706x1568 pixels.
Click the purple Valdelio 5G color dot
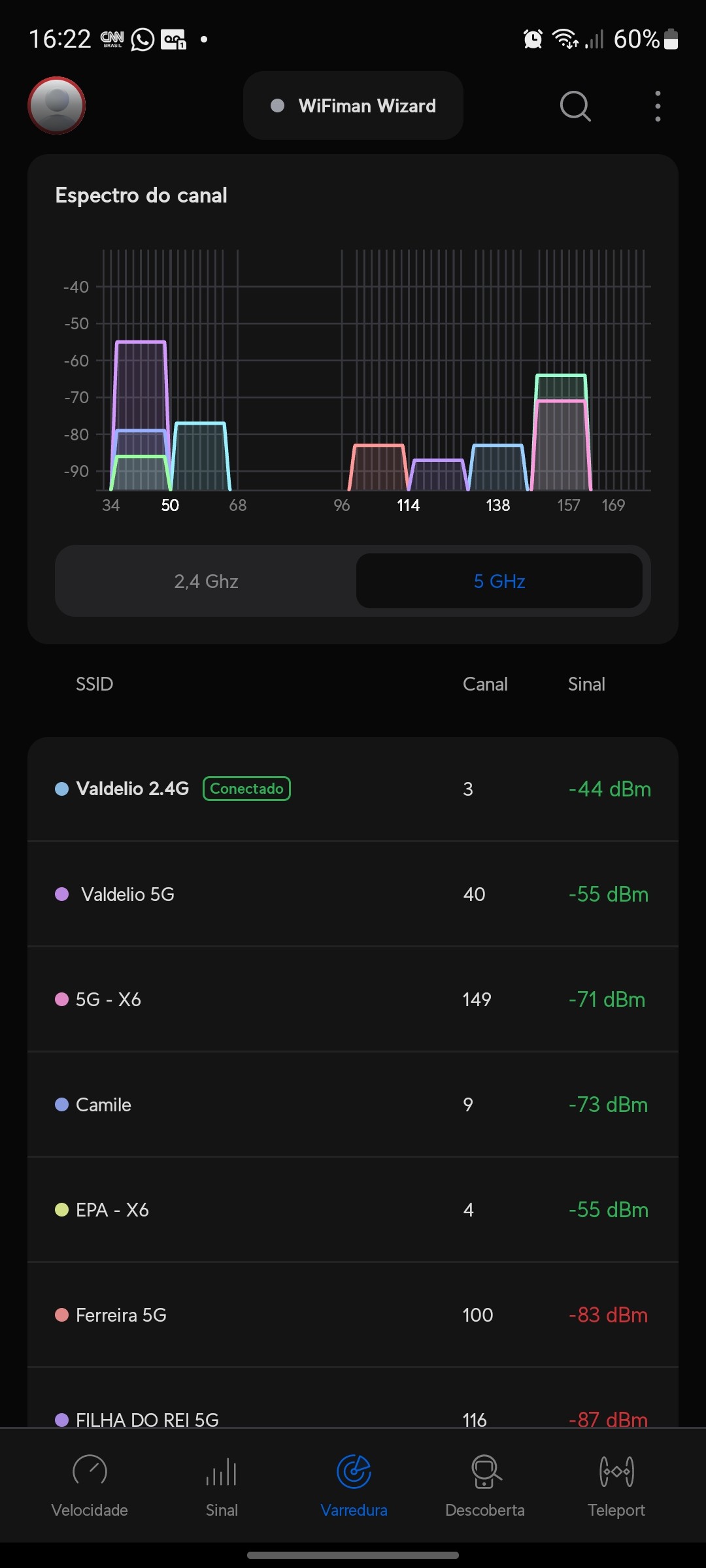[62, 894]
